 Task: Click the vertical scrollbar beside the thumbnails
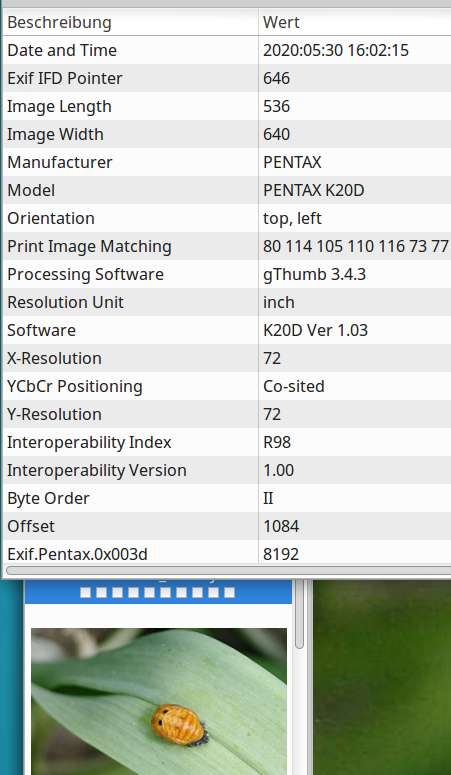point(299,614)
